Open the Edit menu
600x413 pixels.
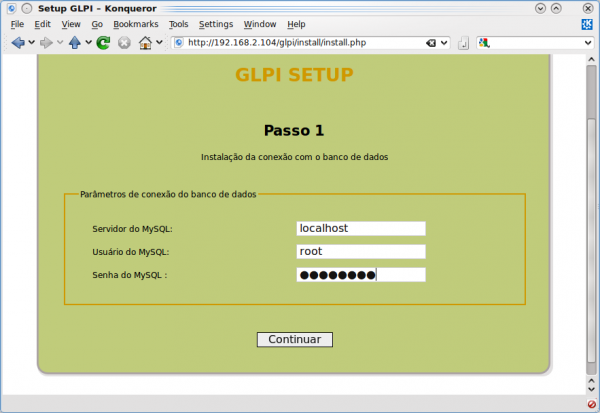click(42, 24)
